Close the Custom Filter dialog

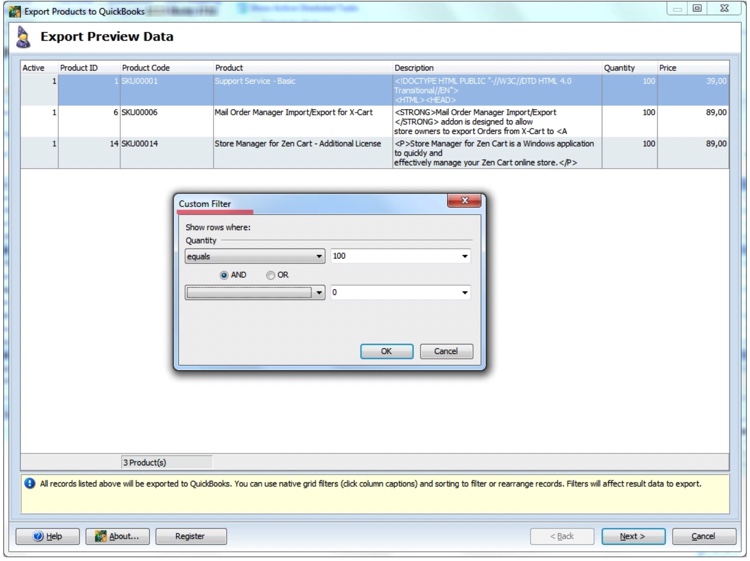(x=464, y=200)
